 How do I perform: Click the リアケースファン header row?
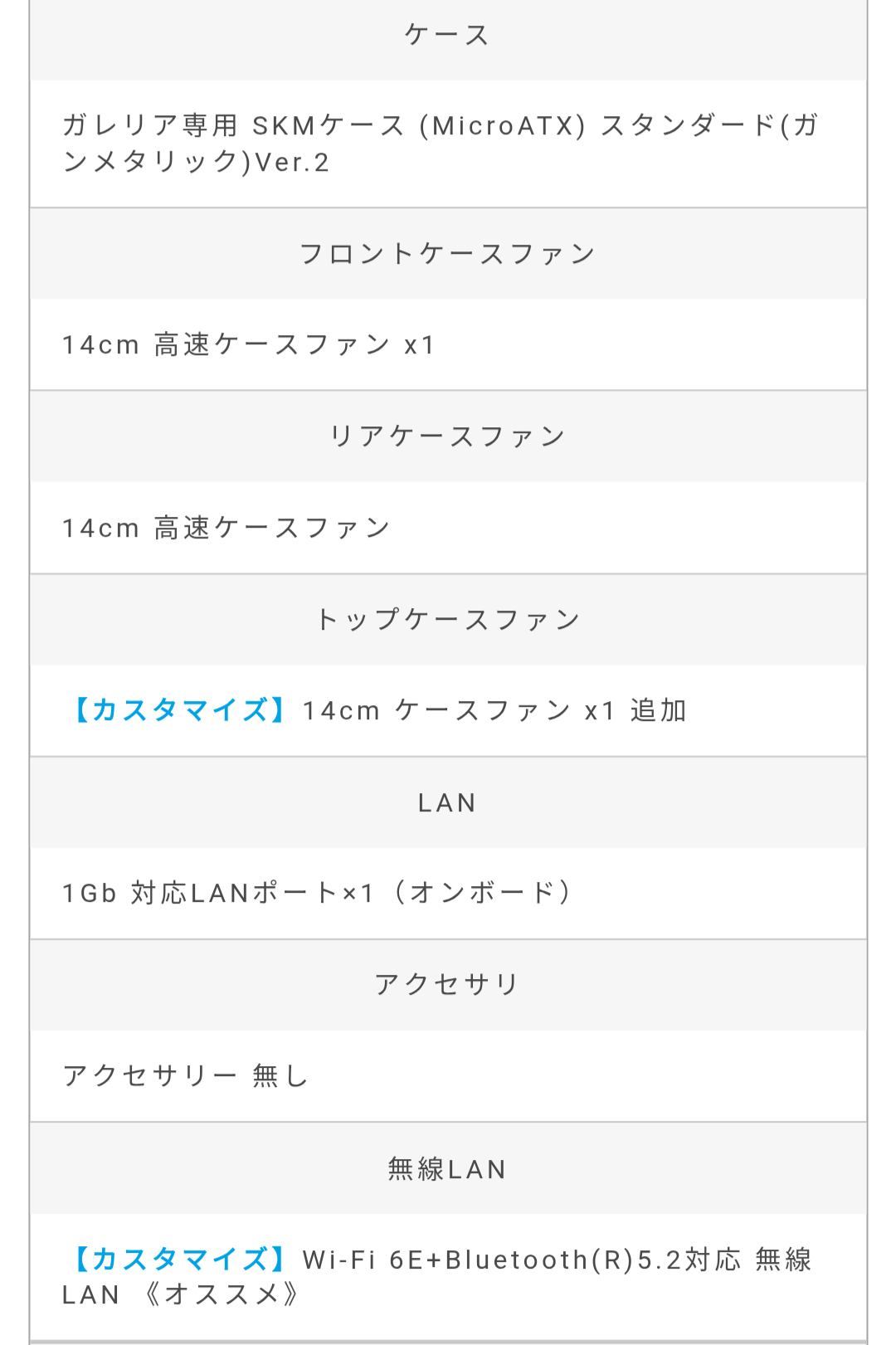447,436
